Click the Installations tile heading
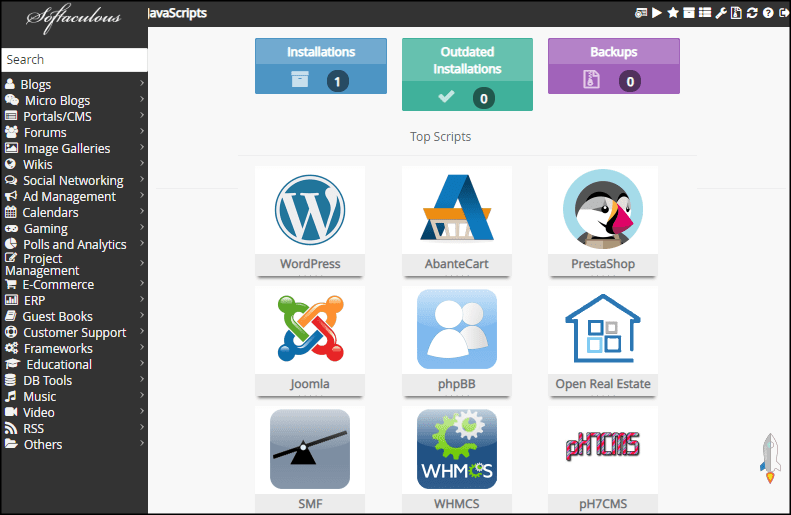This screenshot has height=515, width=791. click(x=321, y=52)
